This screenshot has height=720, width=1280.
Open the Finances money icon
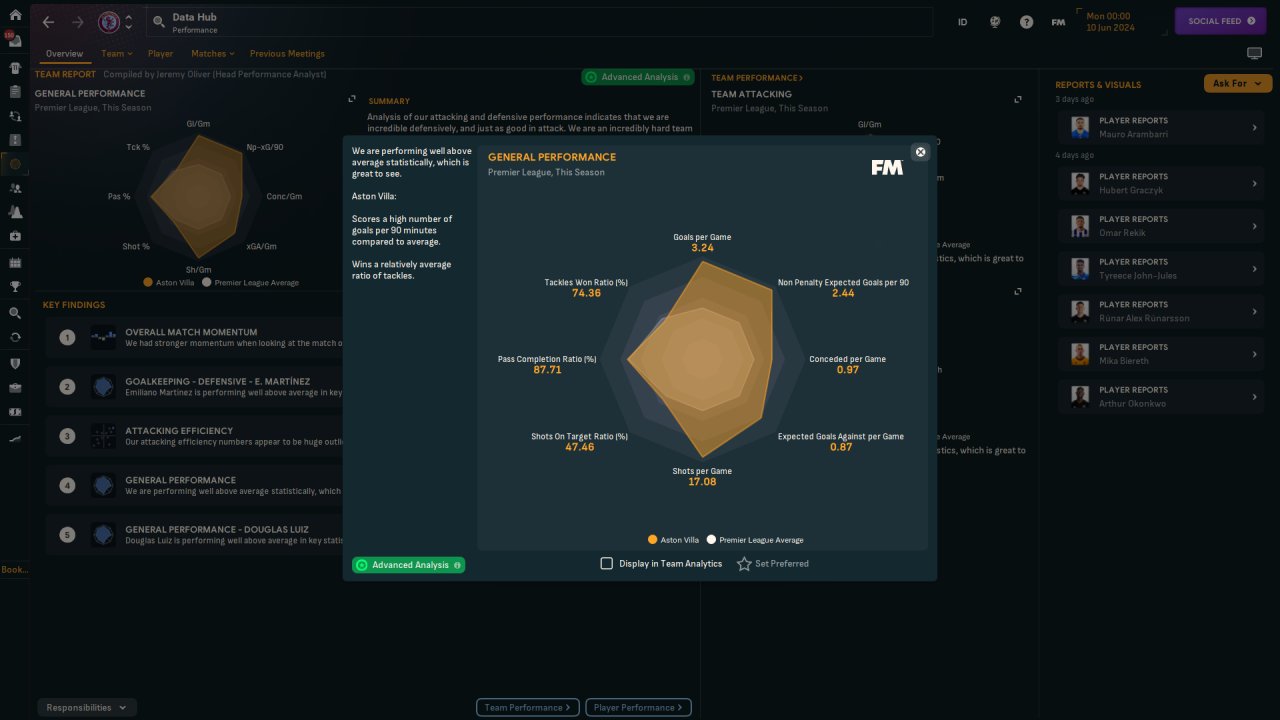[x=15, y=412]
